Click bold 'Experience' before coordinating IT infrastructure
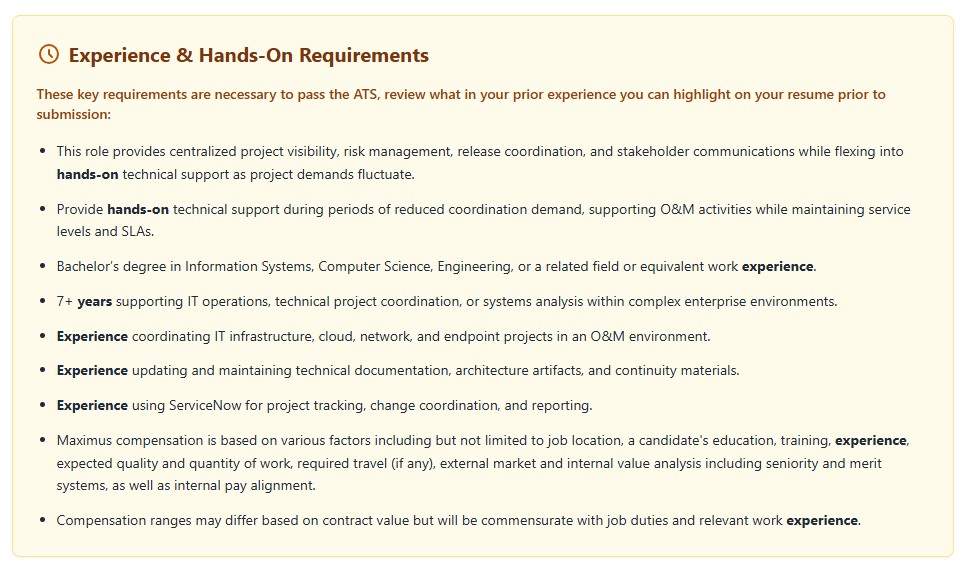The height and width of the screenshot is (563, 971). [92, 336]
